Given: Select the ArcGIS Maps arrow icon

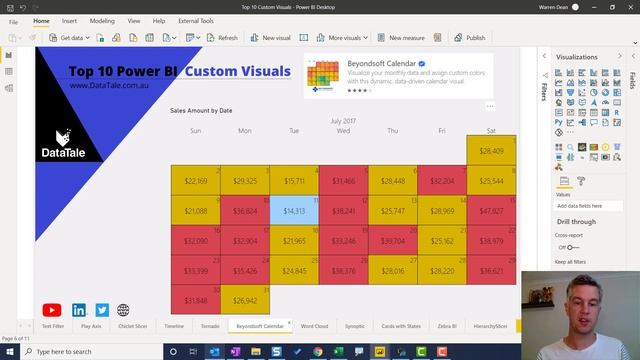Looking at the screenshot, I should coord(593,102).
